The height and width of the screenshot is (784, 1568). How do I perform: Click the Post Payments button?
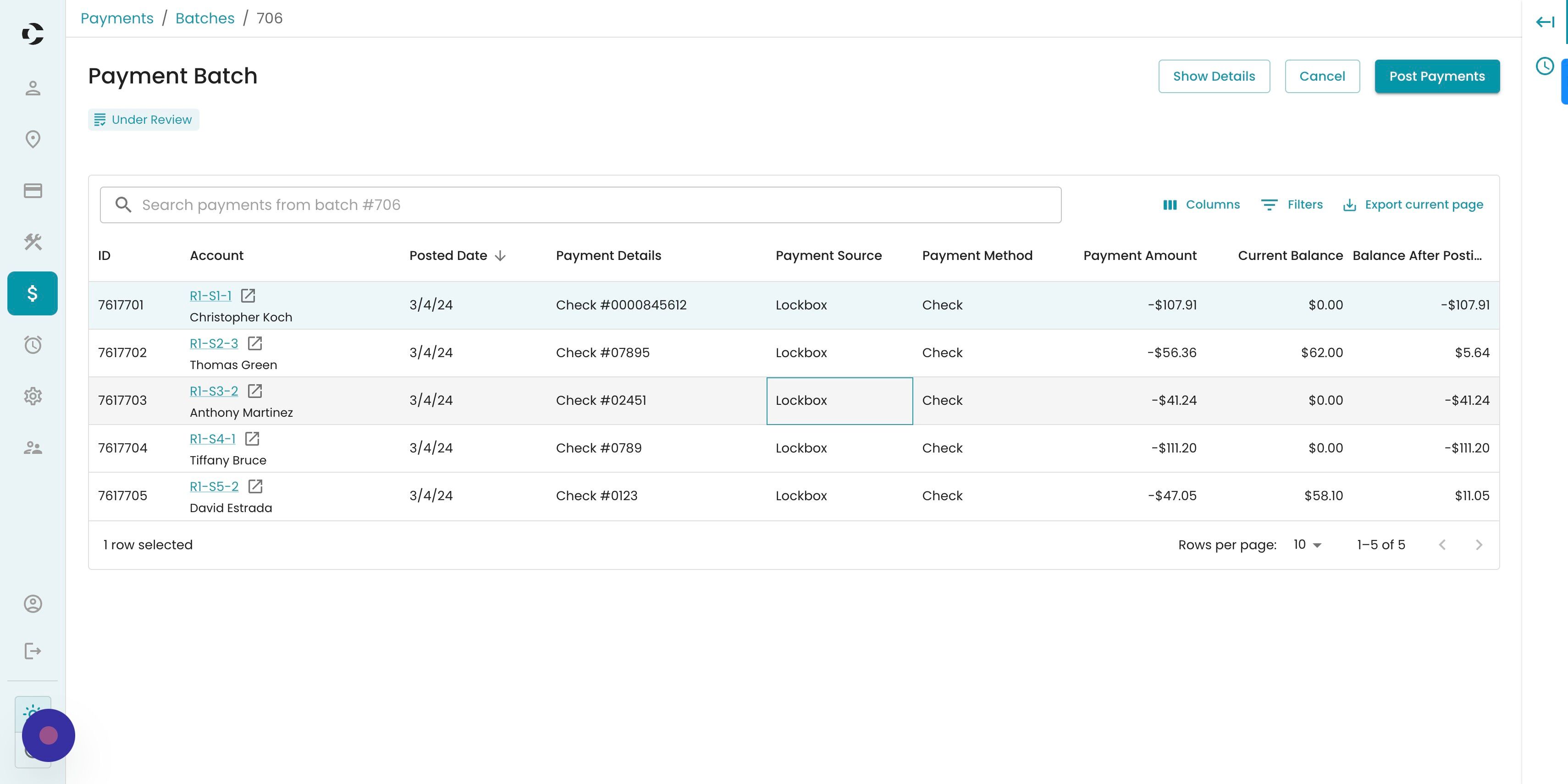click(x=1436, y=76)
